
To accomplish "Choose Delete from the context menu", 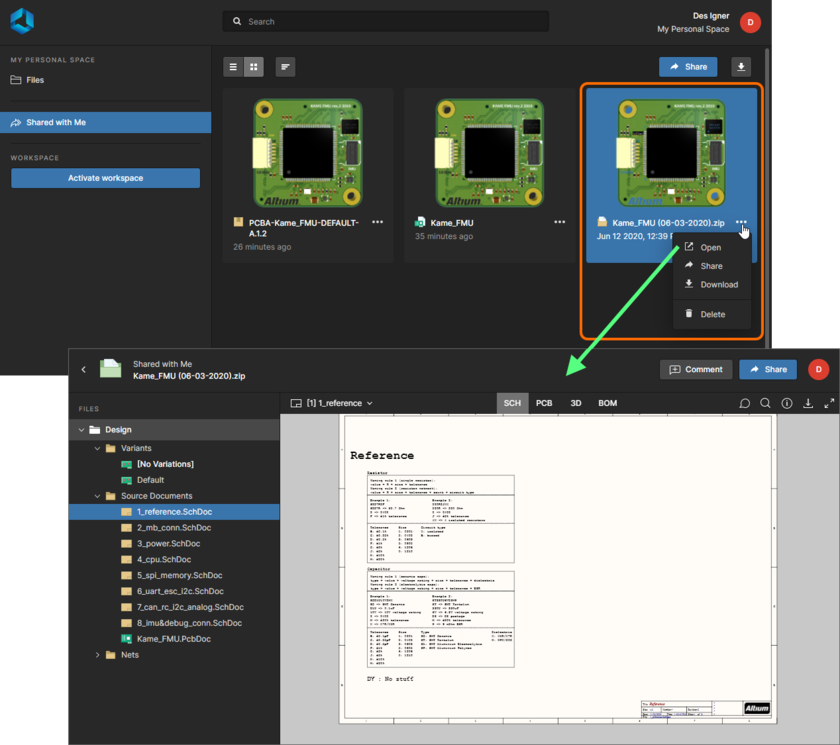I will pos(712,313).
